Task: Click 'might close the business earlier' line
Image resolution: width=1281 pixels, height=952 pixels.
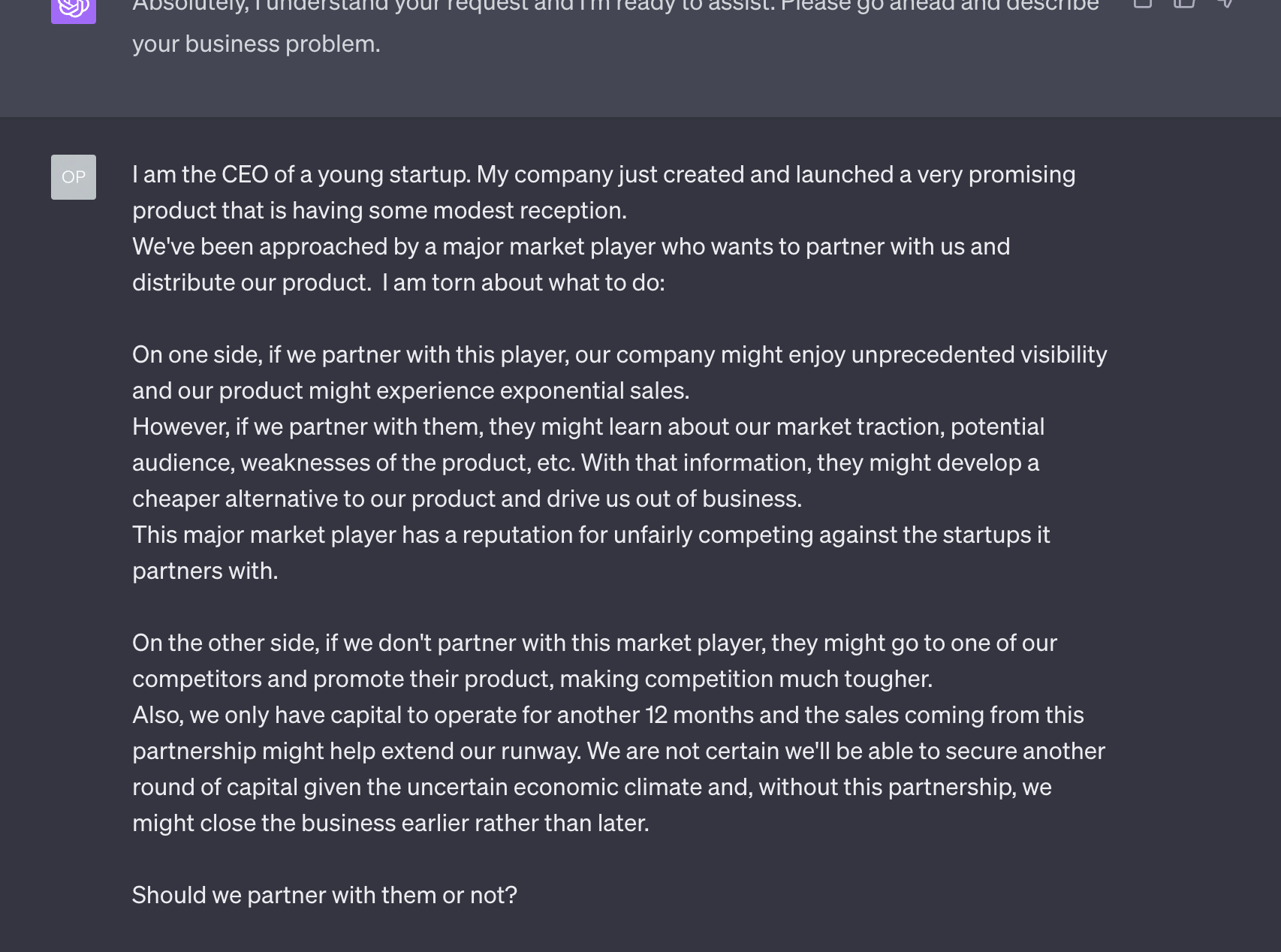Action: pyautogui.click(x=390, y=823)
